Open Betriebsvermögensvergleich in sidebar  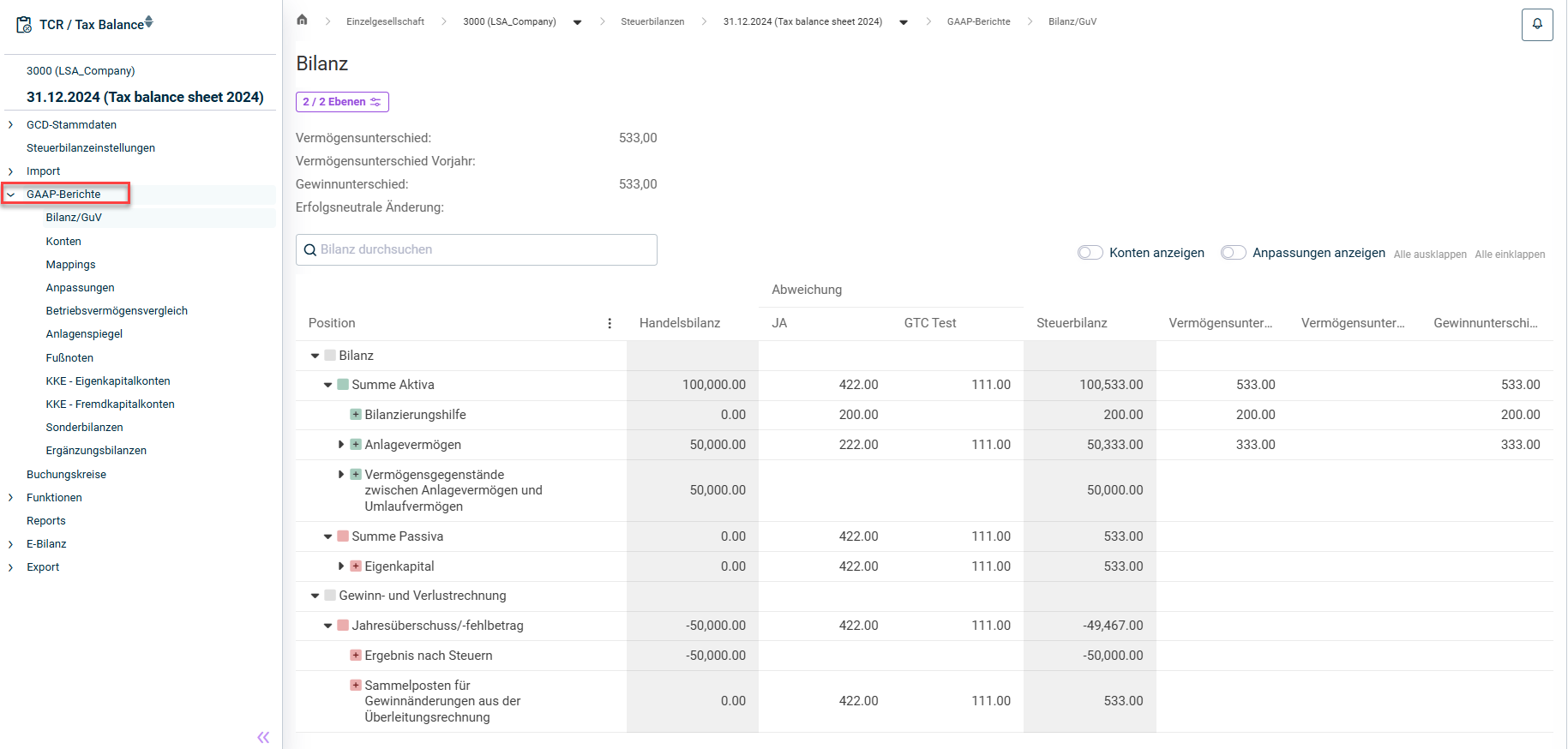click(117, 311)
